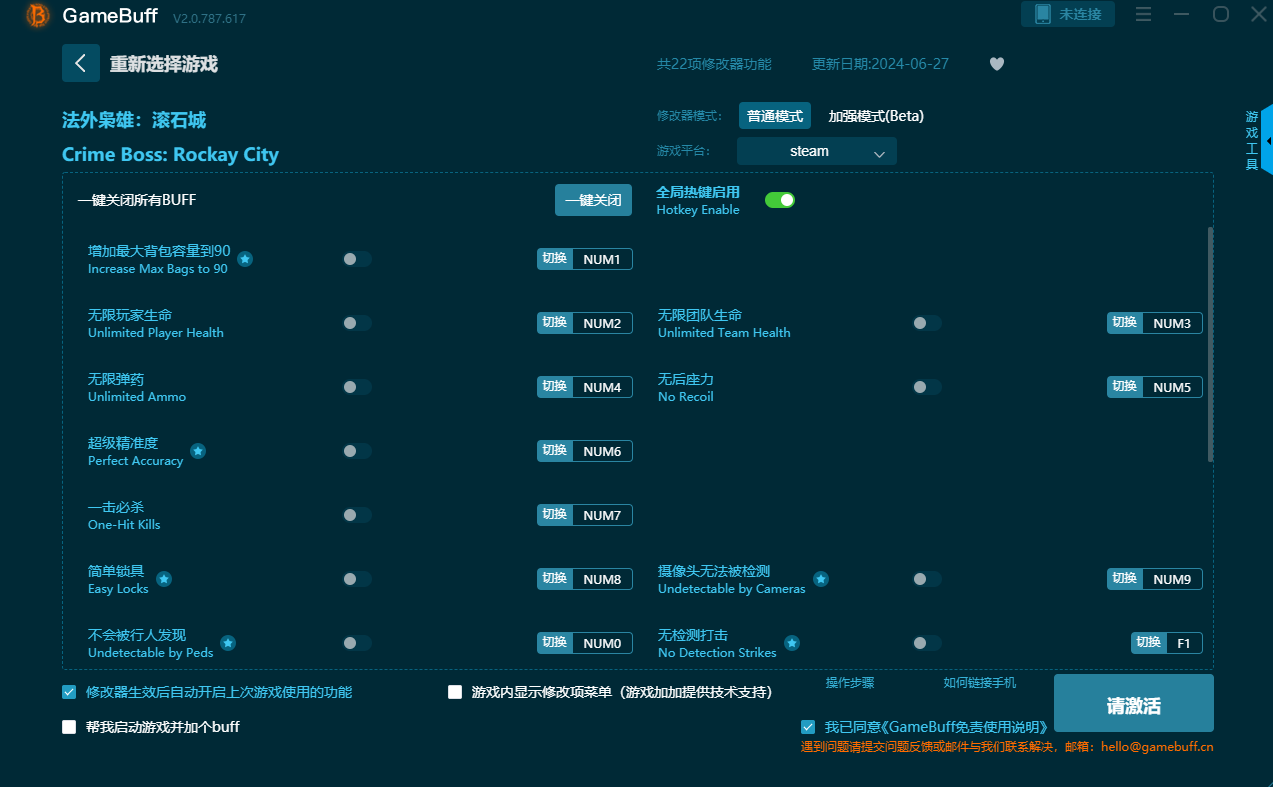Screen dimensions: 1273x787
Task: Click star icon beside Easy Locks
Action: coord(164,579)
